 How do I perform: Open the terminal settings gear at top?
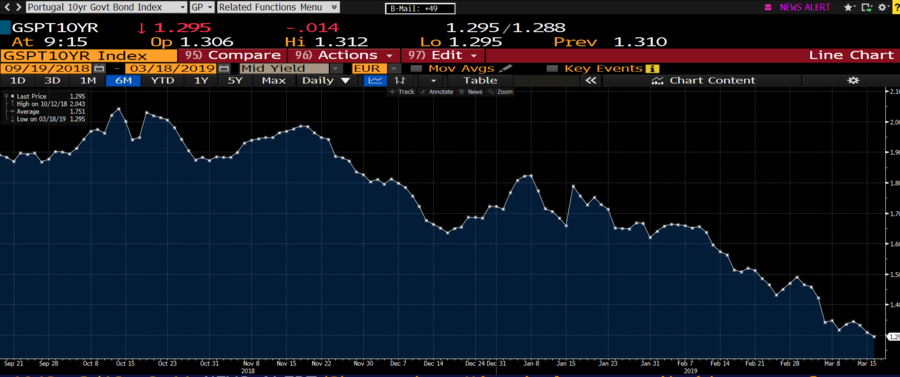click(883, 7)
